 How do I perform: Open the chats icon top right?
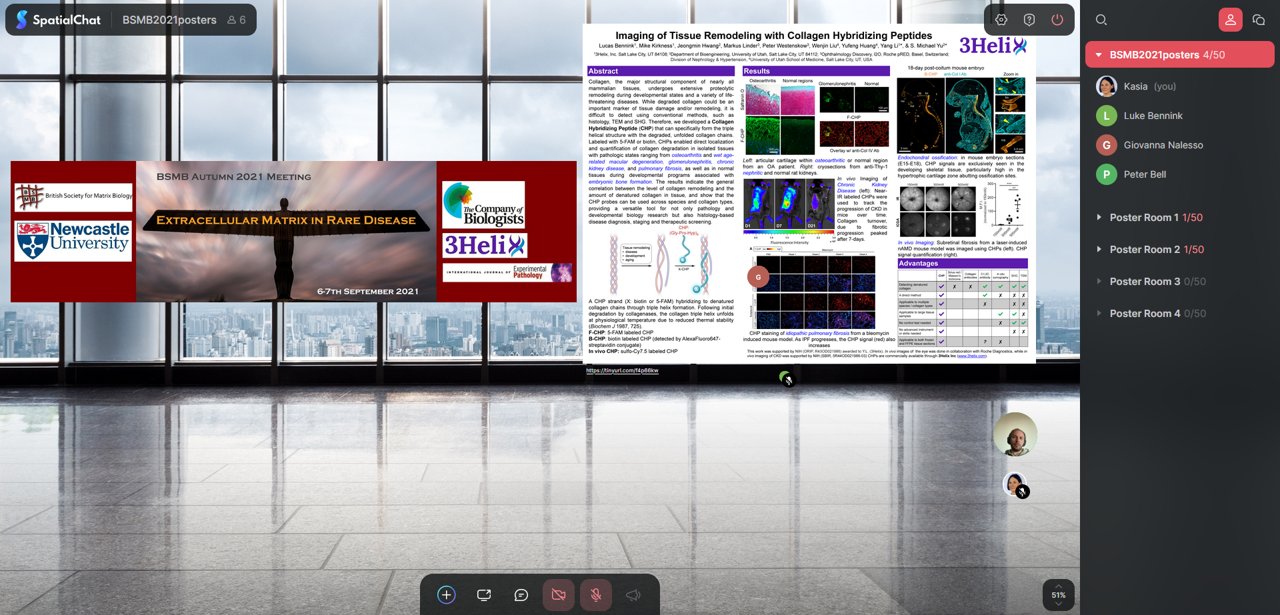(x=1259, y=19)
